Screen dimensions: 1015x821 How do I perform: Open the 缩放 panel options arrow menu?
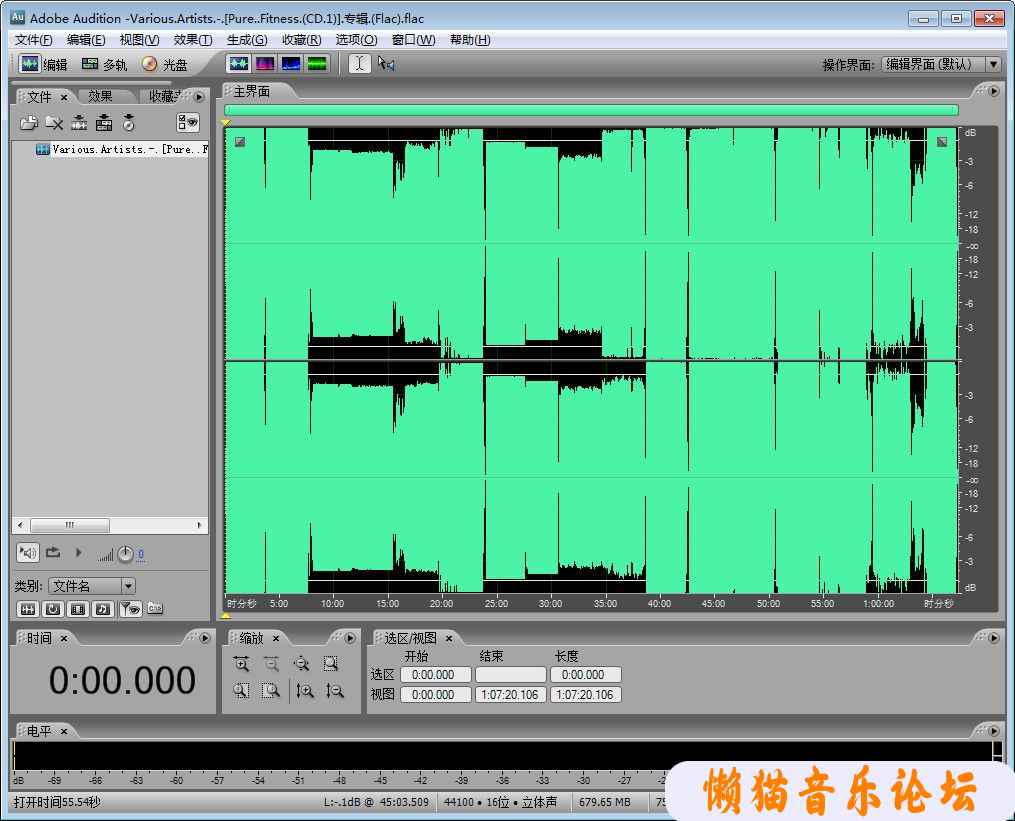tap(350, 638)
